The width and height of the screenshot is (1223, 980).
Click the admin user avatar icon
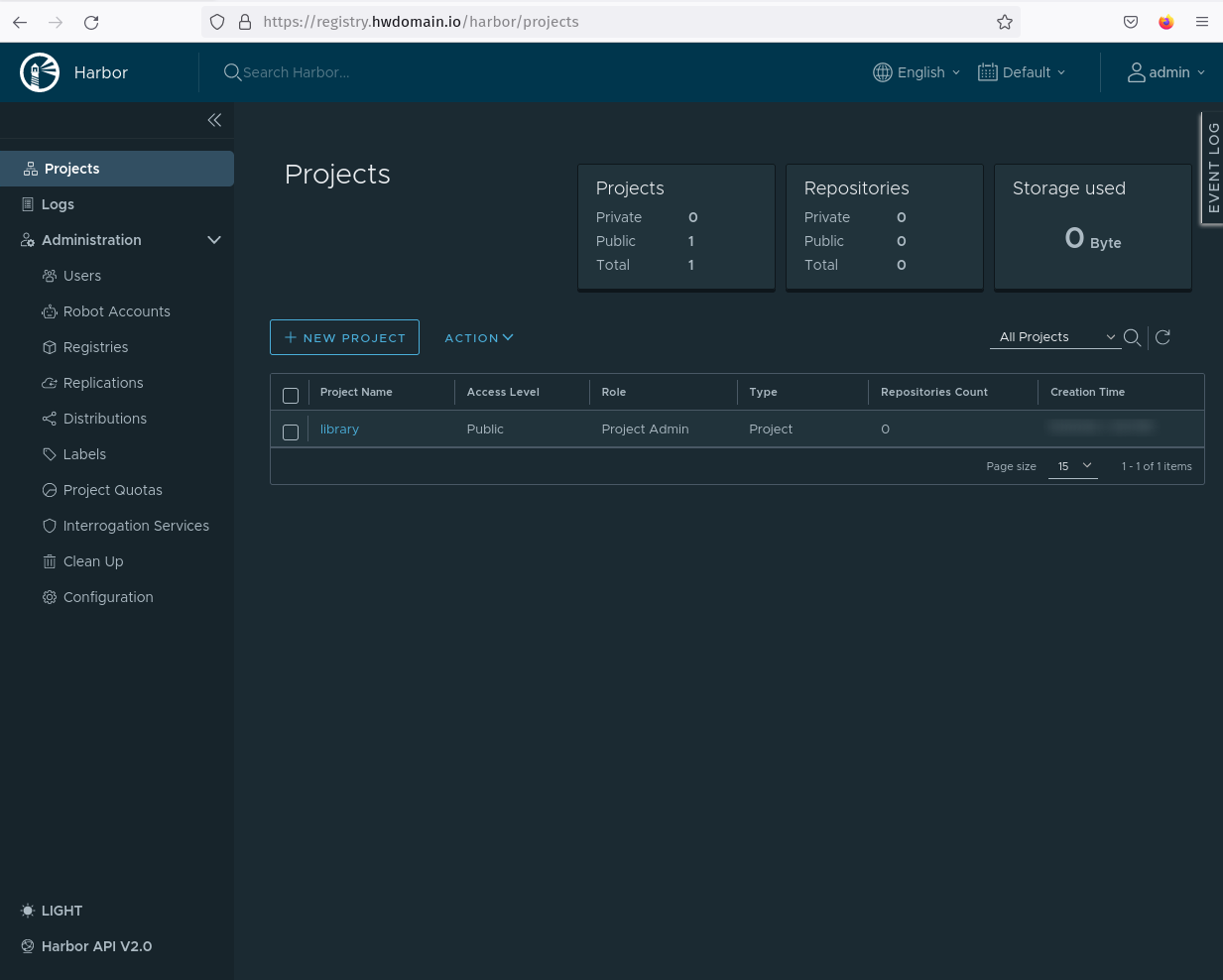1137,72
